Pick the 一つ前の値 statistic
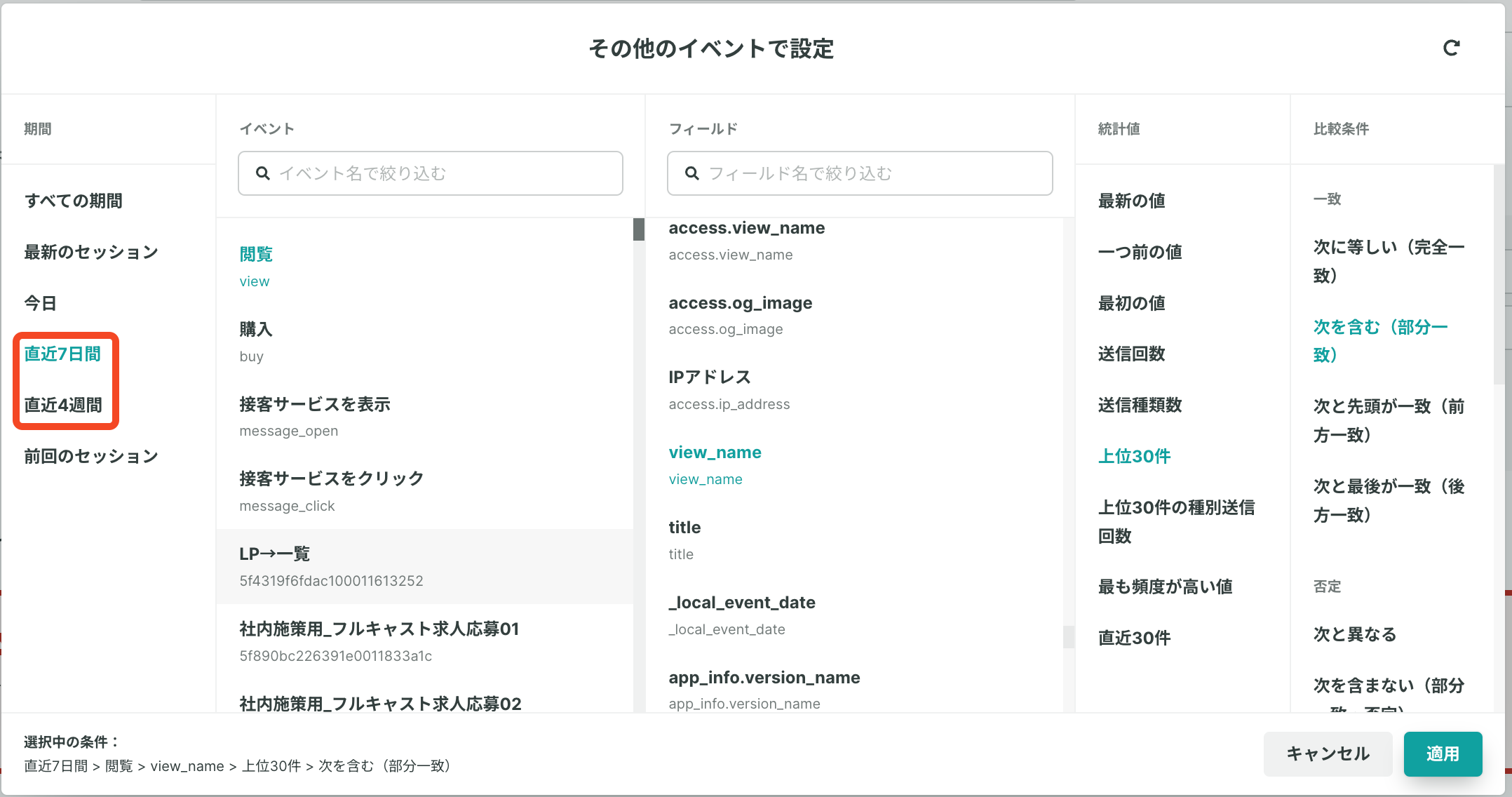The width and height of the screenshot is (1512, 797). click(x=1140, y=252)
